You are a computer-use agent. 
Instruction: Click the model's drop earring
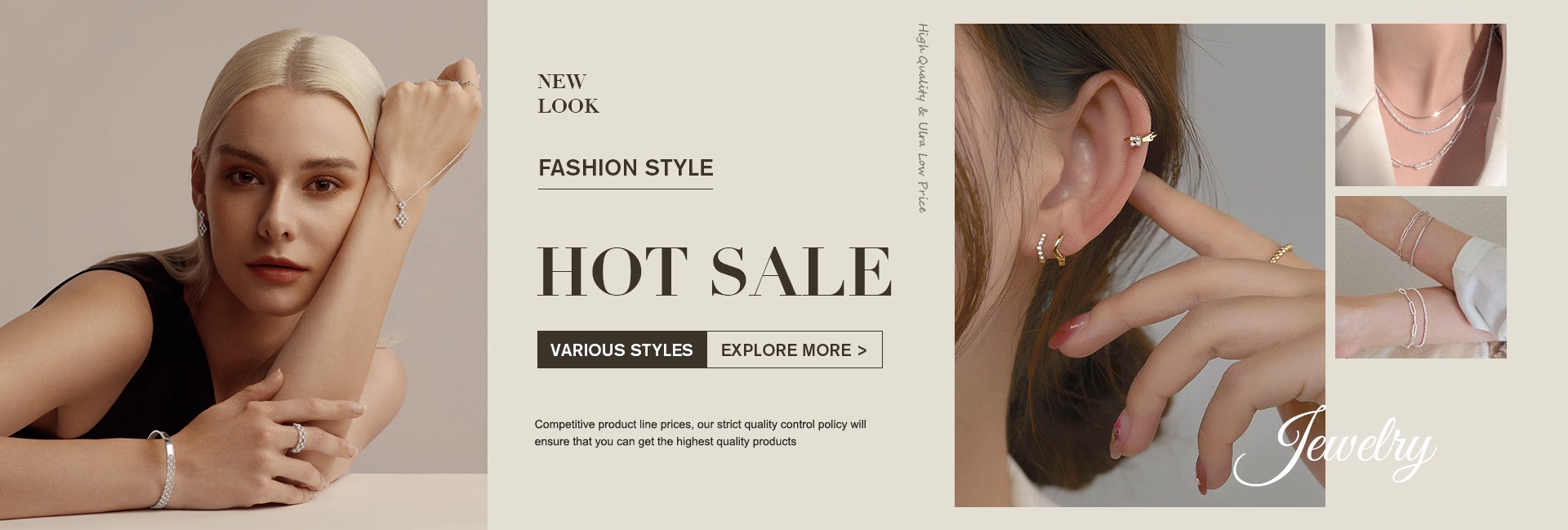[x=202, y=223]
